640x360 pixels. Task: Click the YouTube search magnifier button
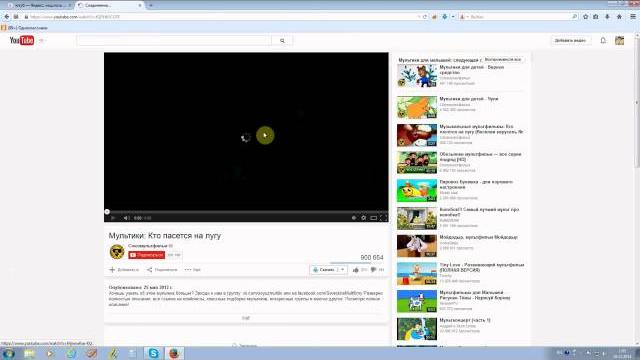pyautogui.click(x=282, y=41)
